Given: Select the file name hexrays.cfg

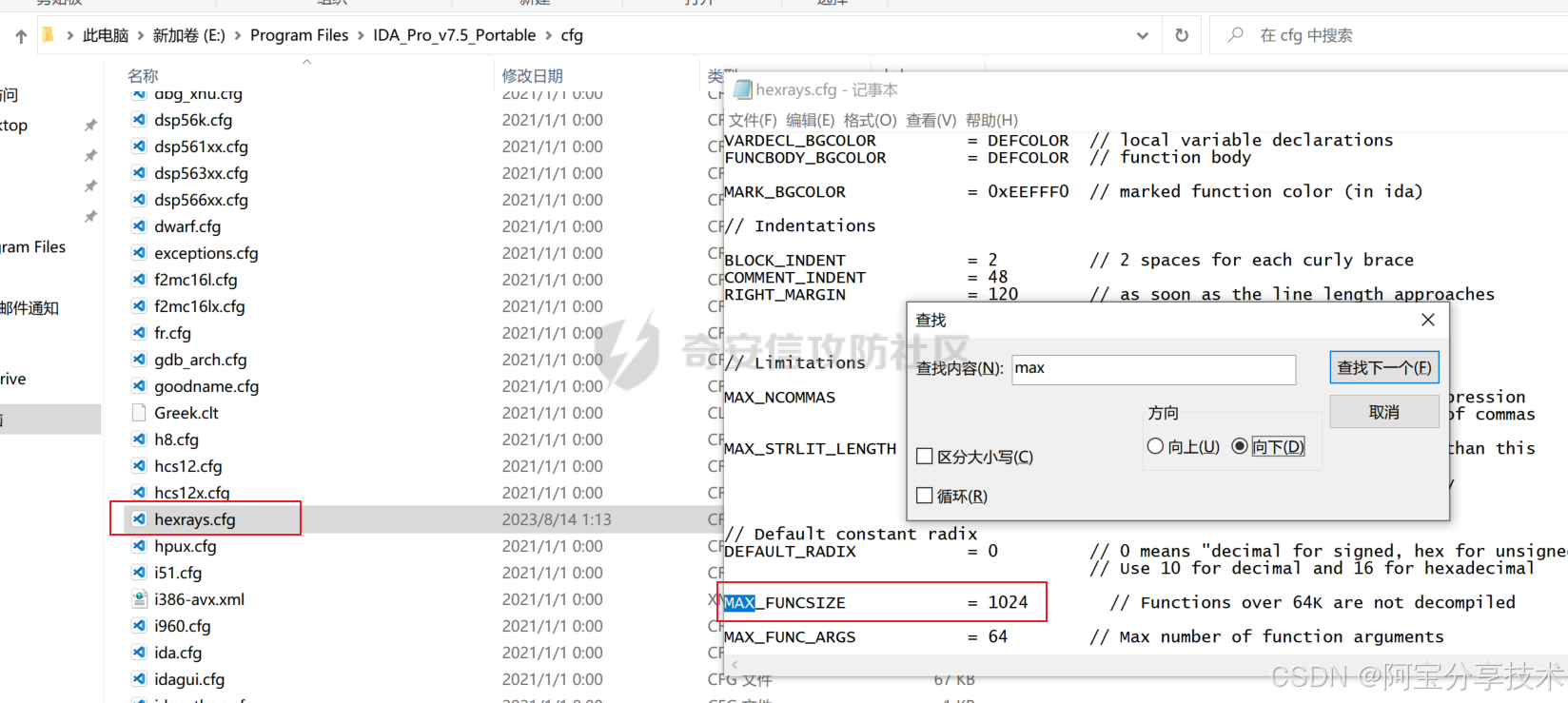Looking at the screenshot, I should 195,519.
